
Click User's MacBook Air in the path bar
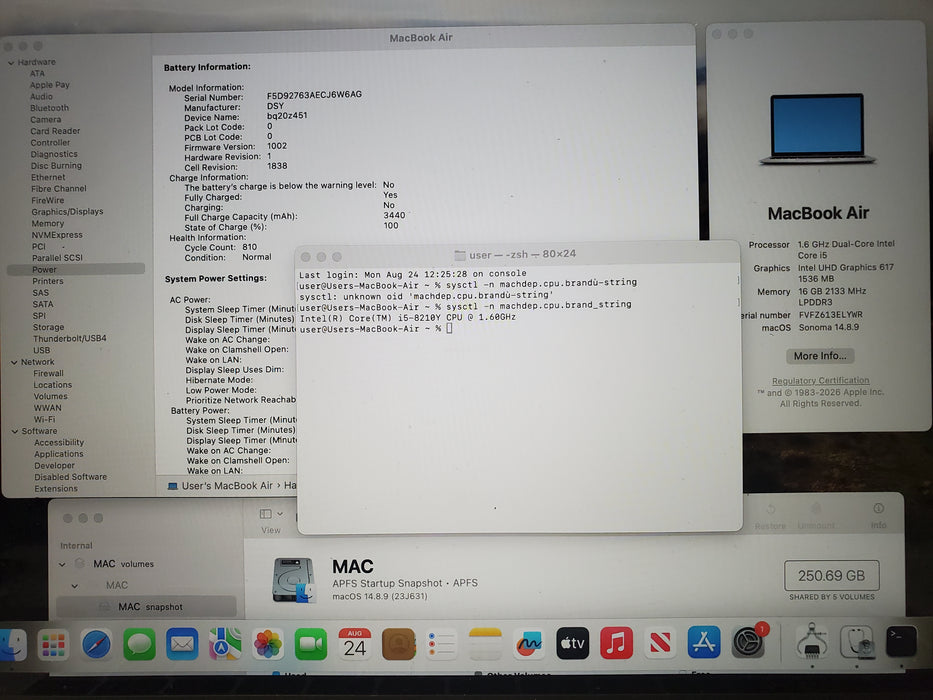click(227, 486)
